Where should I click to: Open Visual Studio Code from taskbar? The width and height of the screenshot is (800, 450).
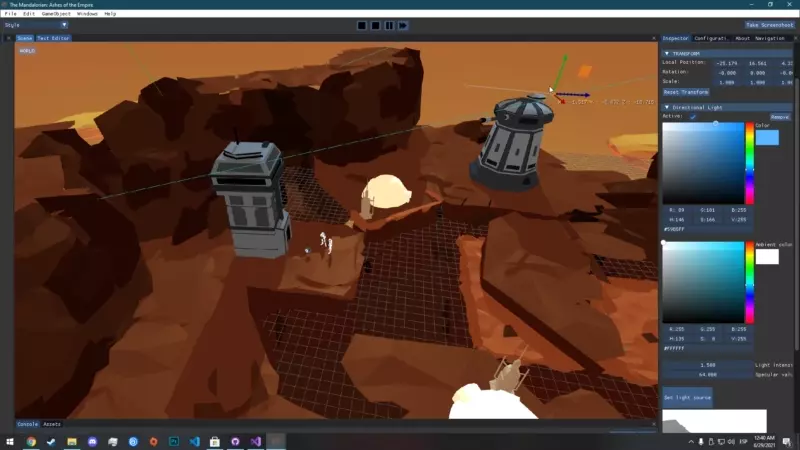(194, 442)
